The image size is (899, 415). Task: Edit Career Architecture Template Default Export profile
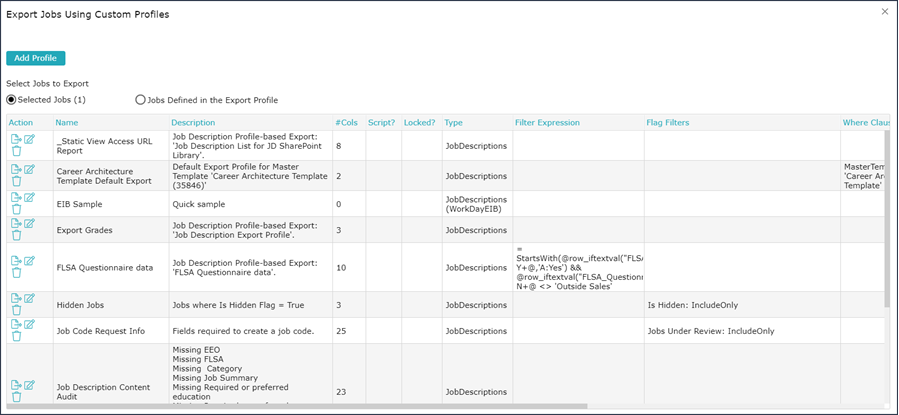tap(29, 169)
